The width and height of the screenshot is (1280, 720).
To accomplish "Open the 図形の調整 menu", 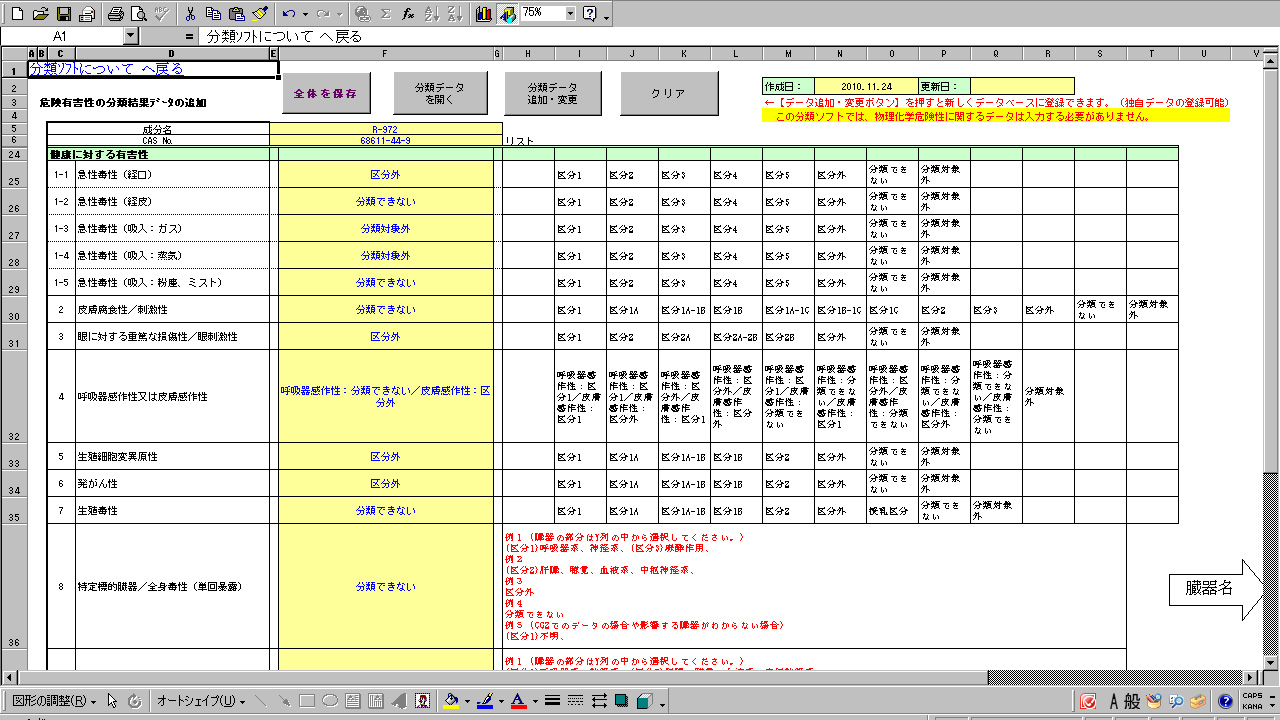I will coord(52,701).
